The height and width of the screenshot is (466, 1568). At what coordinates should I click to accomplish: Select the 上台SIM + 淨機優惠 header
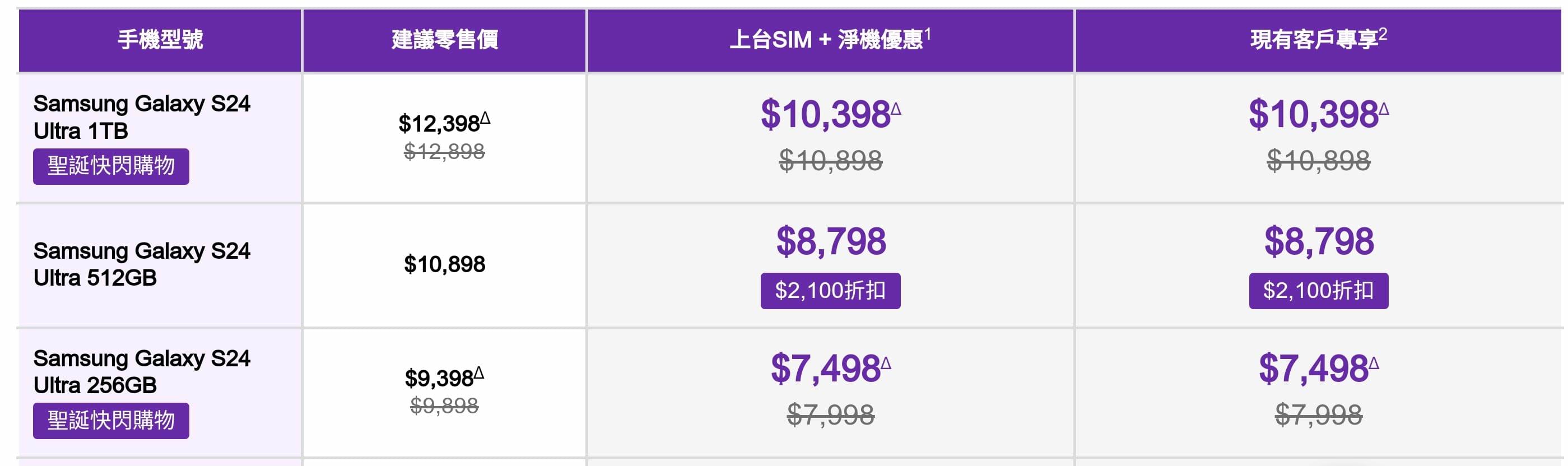(830, 40)
